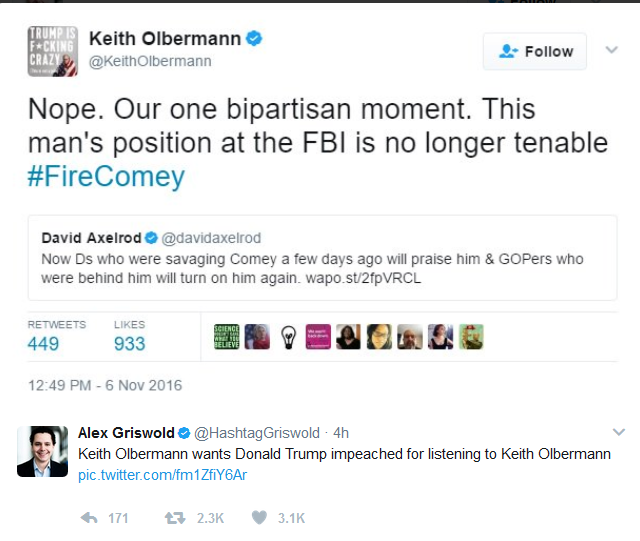Open the #FireComey hashtag
This screenshot has width=640, height=541.
[106, 176]
